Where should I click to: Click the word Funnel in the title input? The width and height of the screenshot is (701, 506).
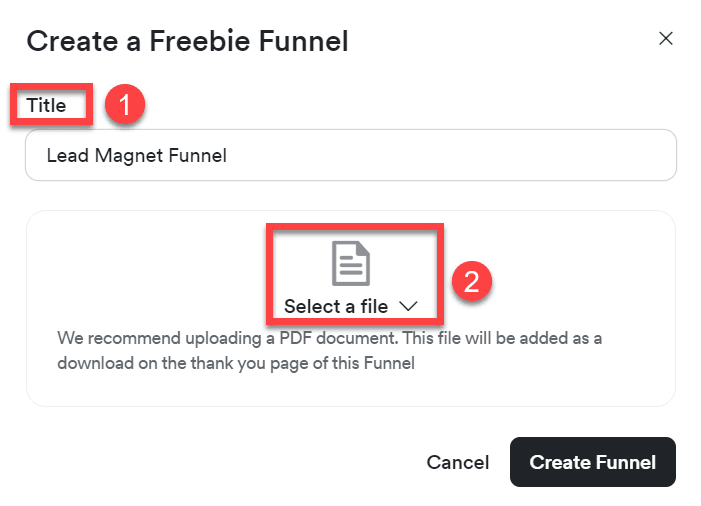199,156
